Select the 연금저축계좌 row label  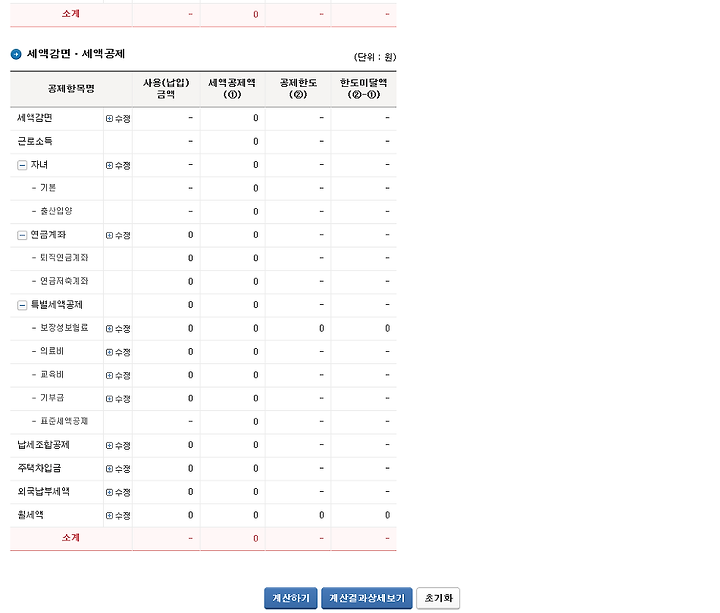pos(64,281)
